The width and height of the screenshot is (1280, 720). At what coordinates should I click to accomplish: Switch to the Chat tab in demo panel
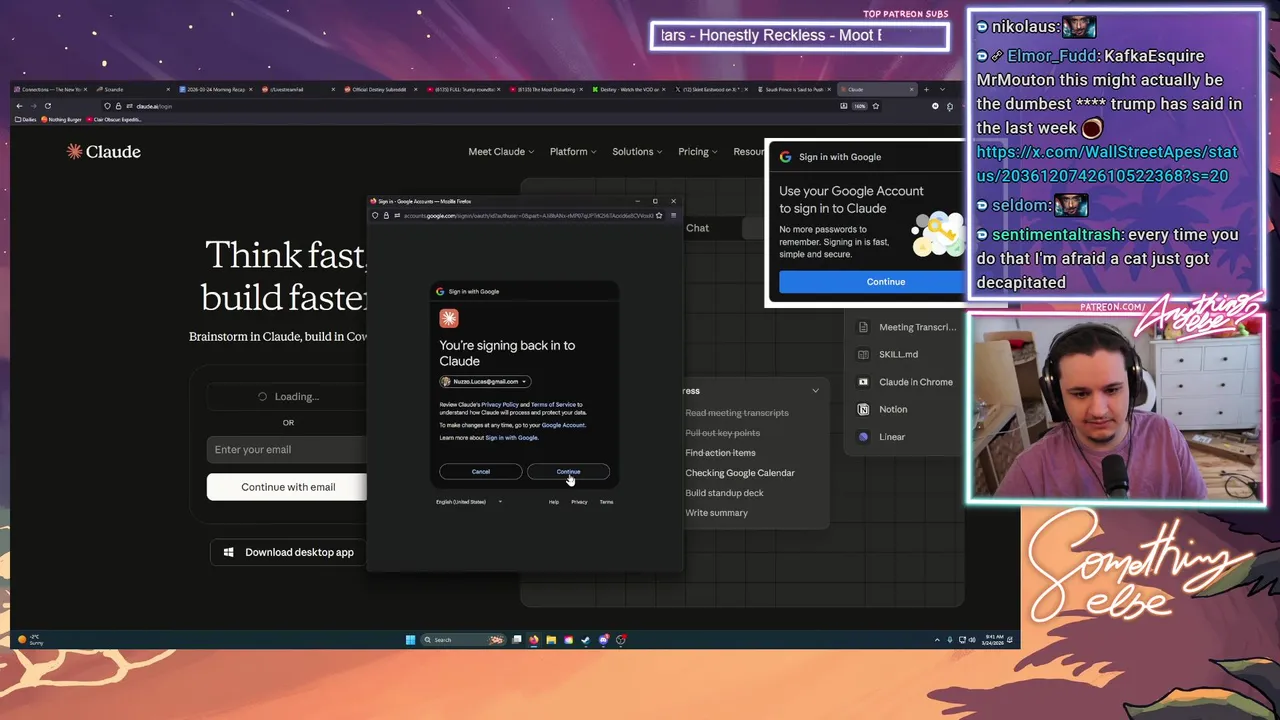coord(697,228)
